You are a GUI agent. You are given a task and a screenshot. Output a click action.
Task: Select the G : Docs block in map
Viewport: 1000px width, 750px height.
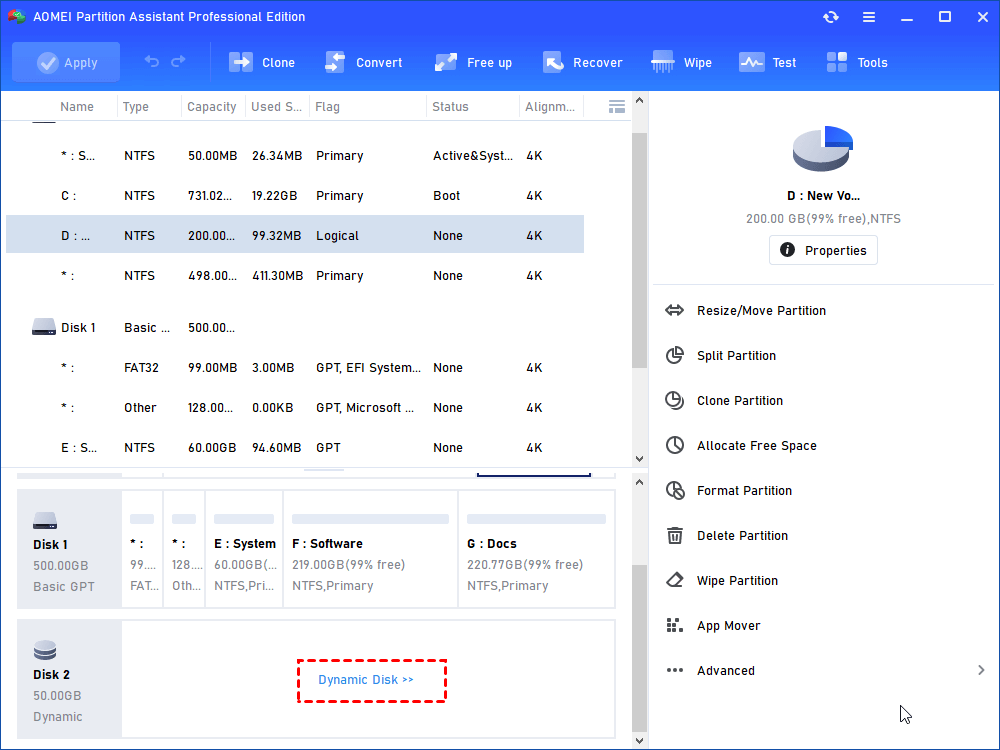(x=536, y=549)
